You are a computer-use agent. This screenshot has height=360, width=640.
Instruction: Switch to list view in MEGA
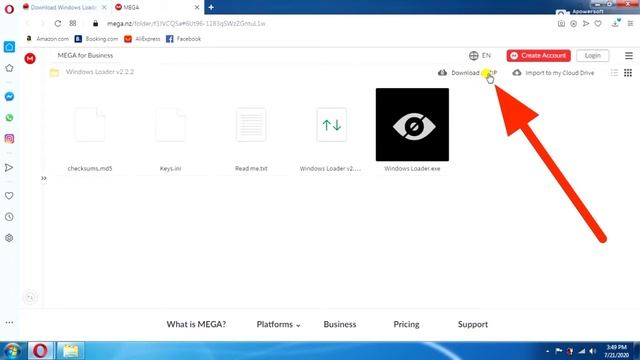click(614, 73)
